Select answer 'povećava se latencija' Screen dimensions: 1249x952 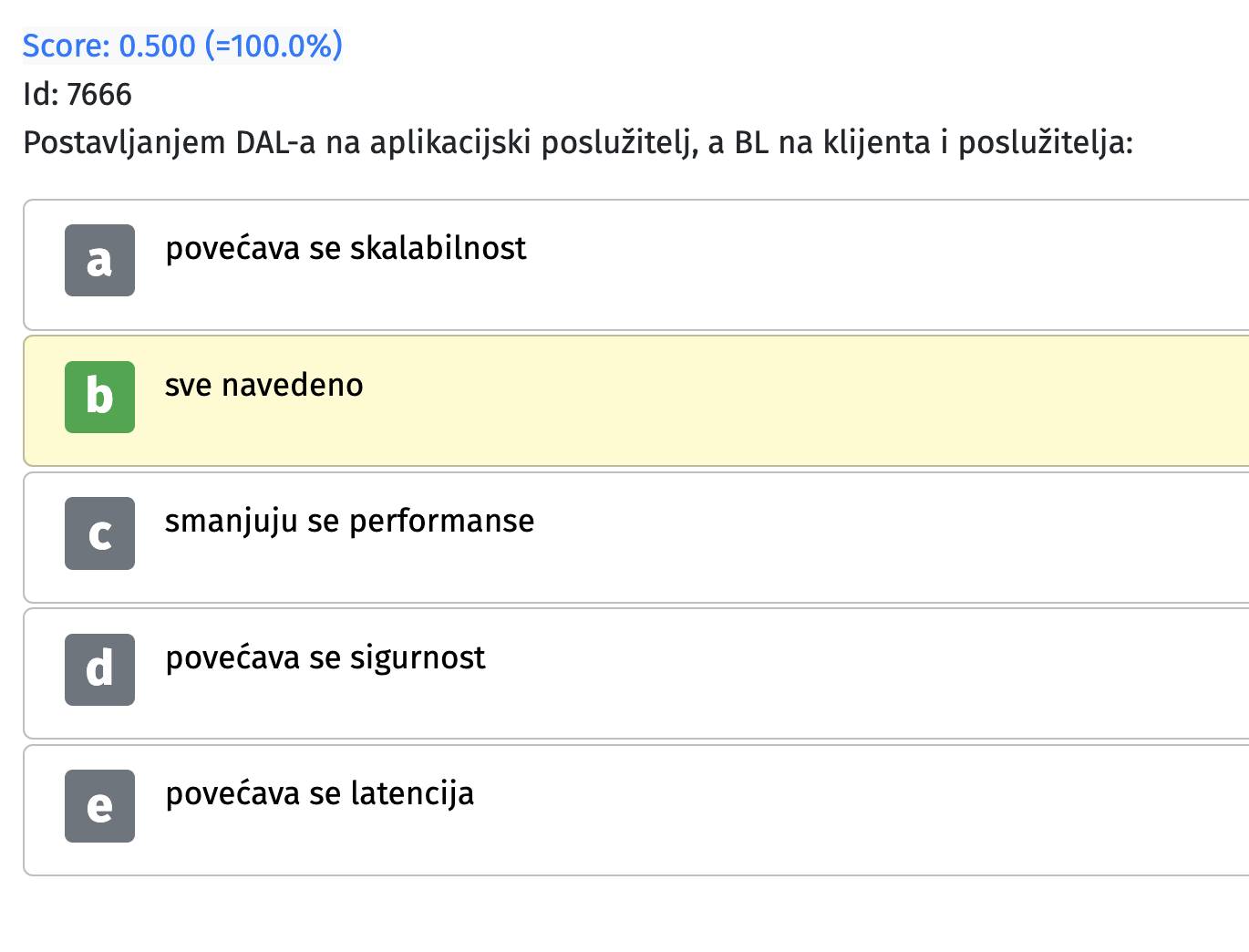(x=320, y=793)
